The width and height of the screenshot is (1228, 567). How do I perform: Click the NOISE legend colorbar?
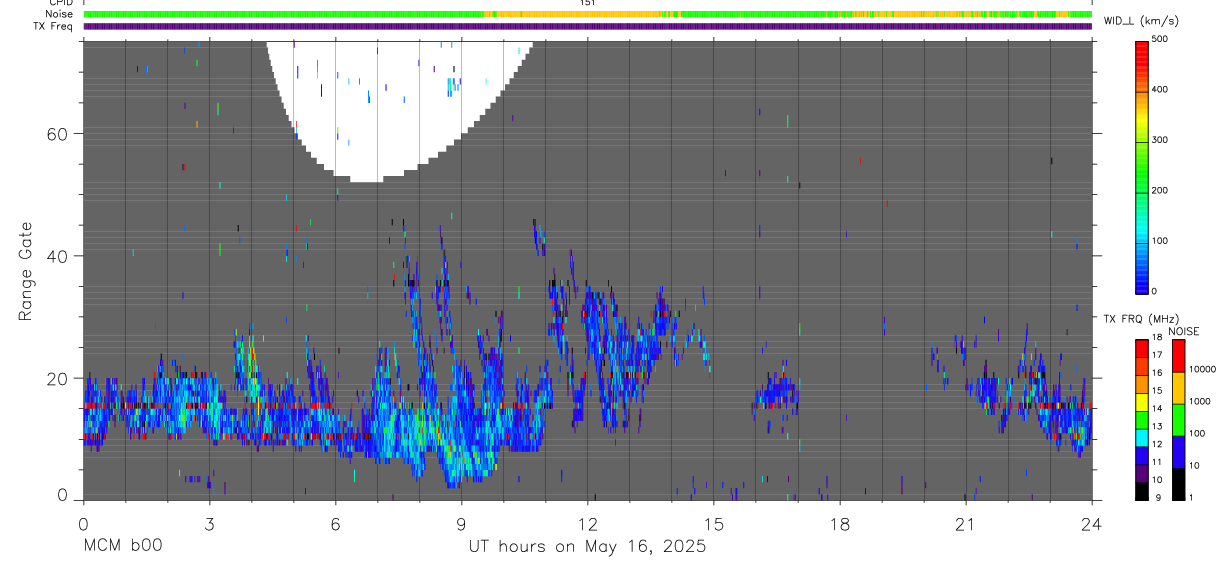click(1180, 419)
